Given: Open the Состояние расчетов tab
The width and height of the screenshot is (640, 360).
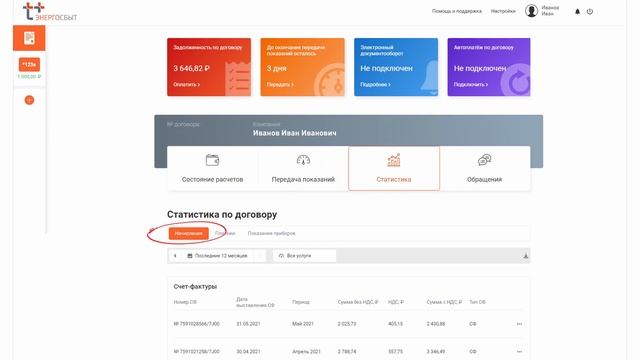Looking at the screenshot, I should pyautogui.click(x=212, y=168).
